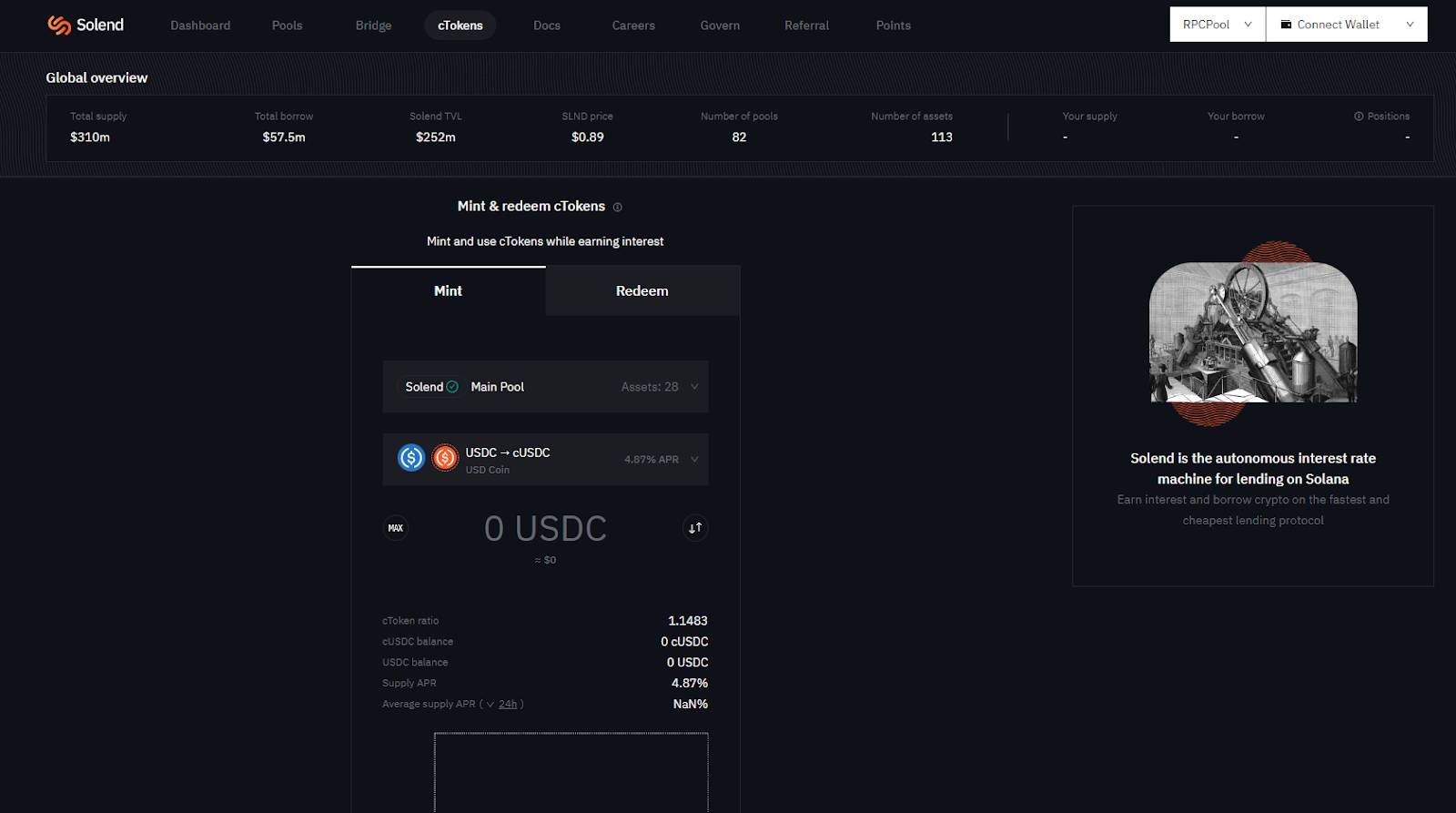Go to the Govern page

point(720,25)
